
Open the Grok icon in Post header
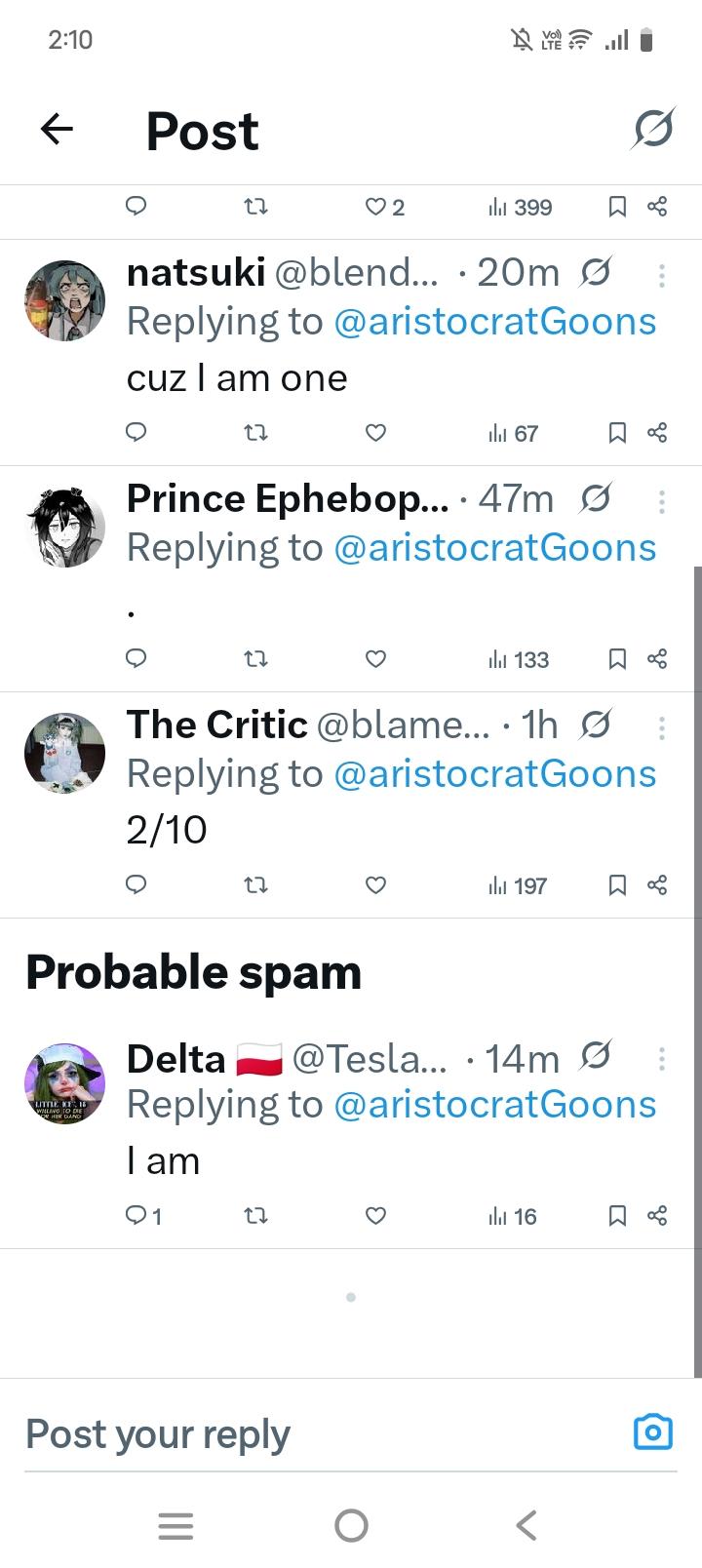point(652,129)
